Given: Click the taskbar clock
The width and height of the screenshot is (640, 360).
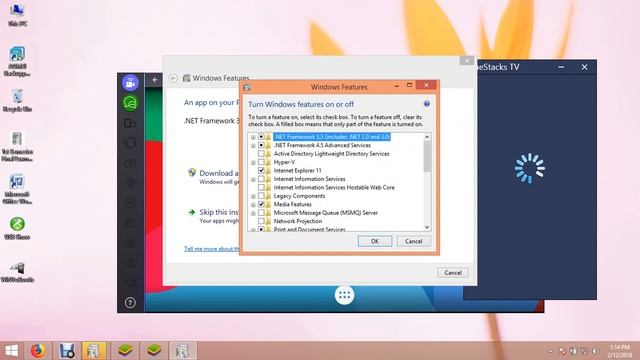Looking at the screenshot, I should click(x=620, y=351).
